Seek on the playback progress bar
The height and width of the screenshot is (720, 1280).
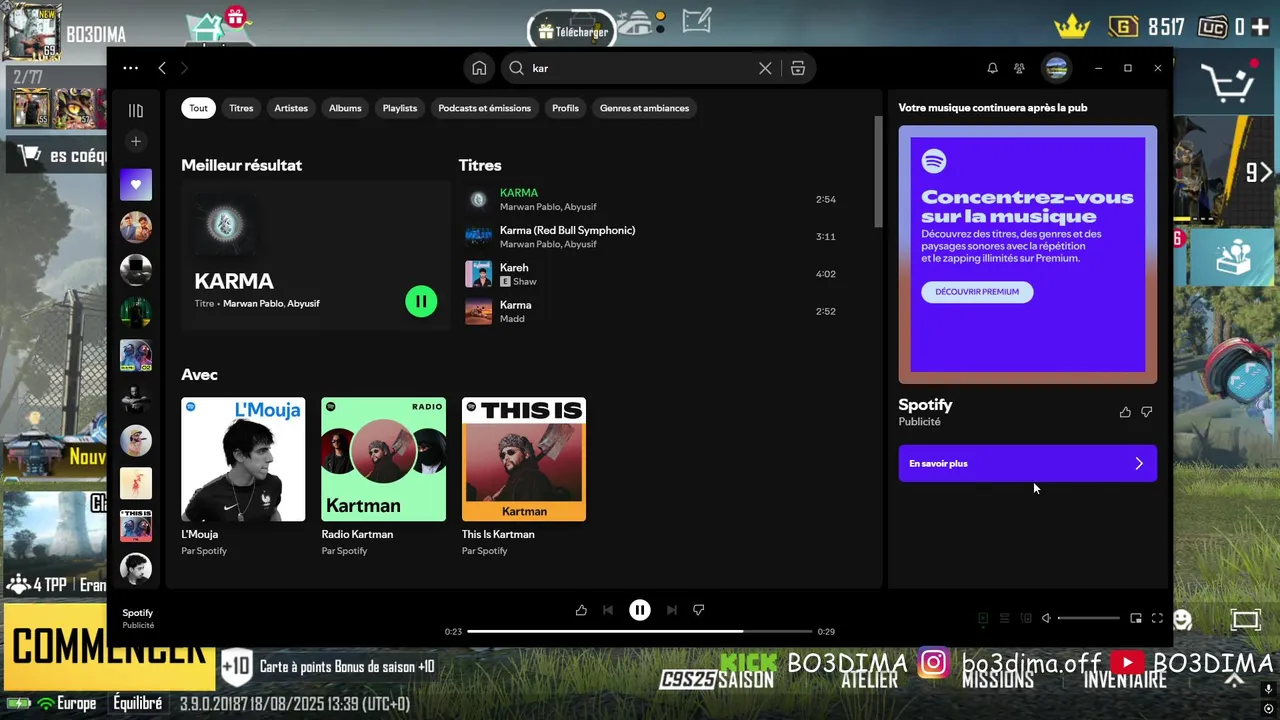[640, 631]
